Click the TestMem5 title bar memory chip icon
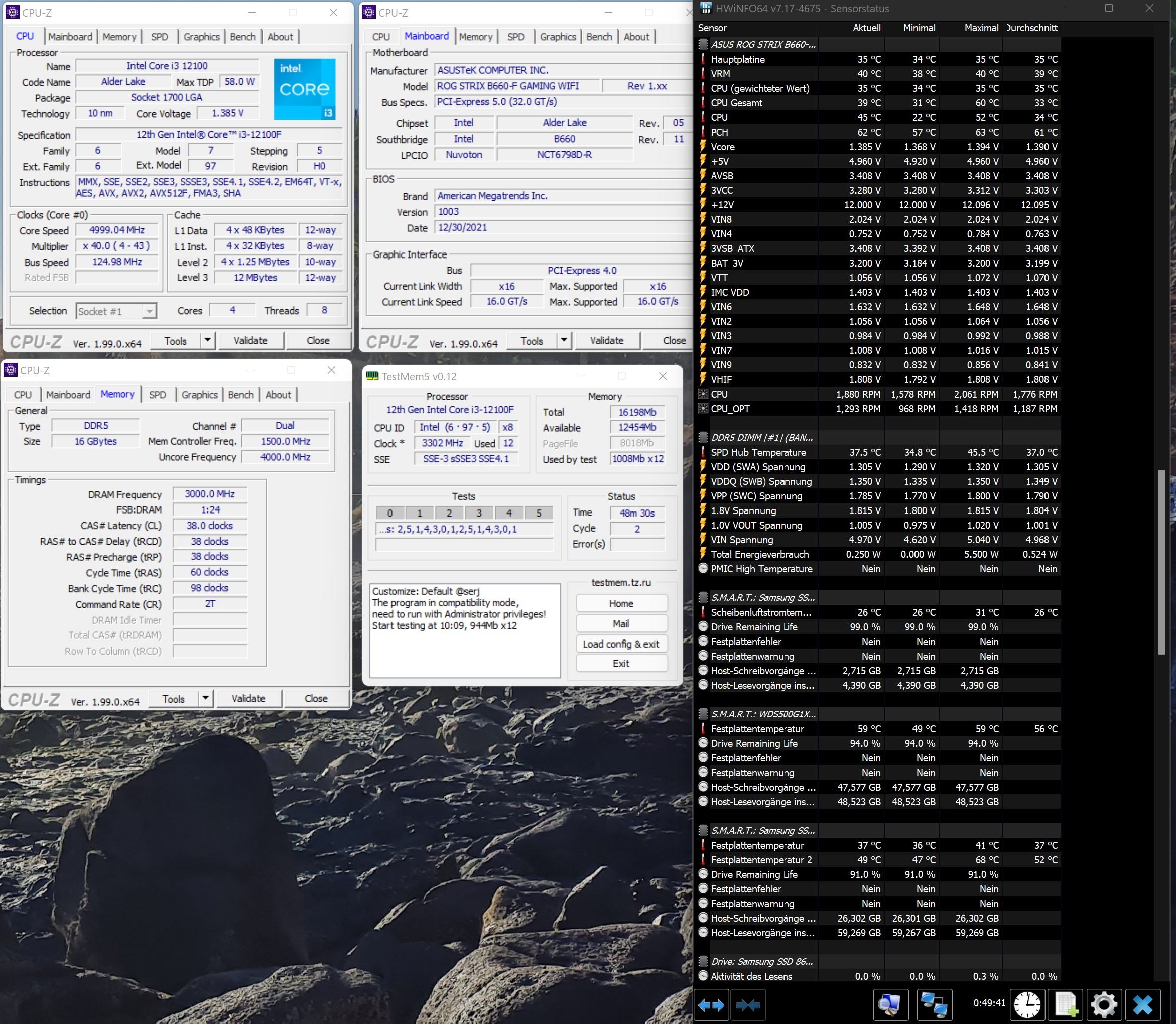This screenshot has height=1024, width=1176. (372, 376)
